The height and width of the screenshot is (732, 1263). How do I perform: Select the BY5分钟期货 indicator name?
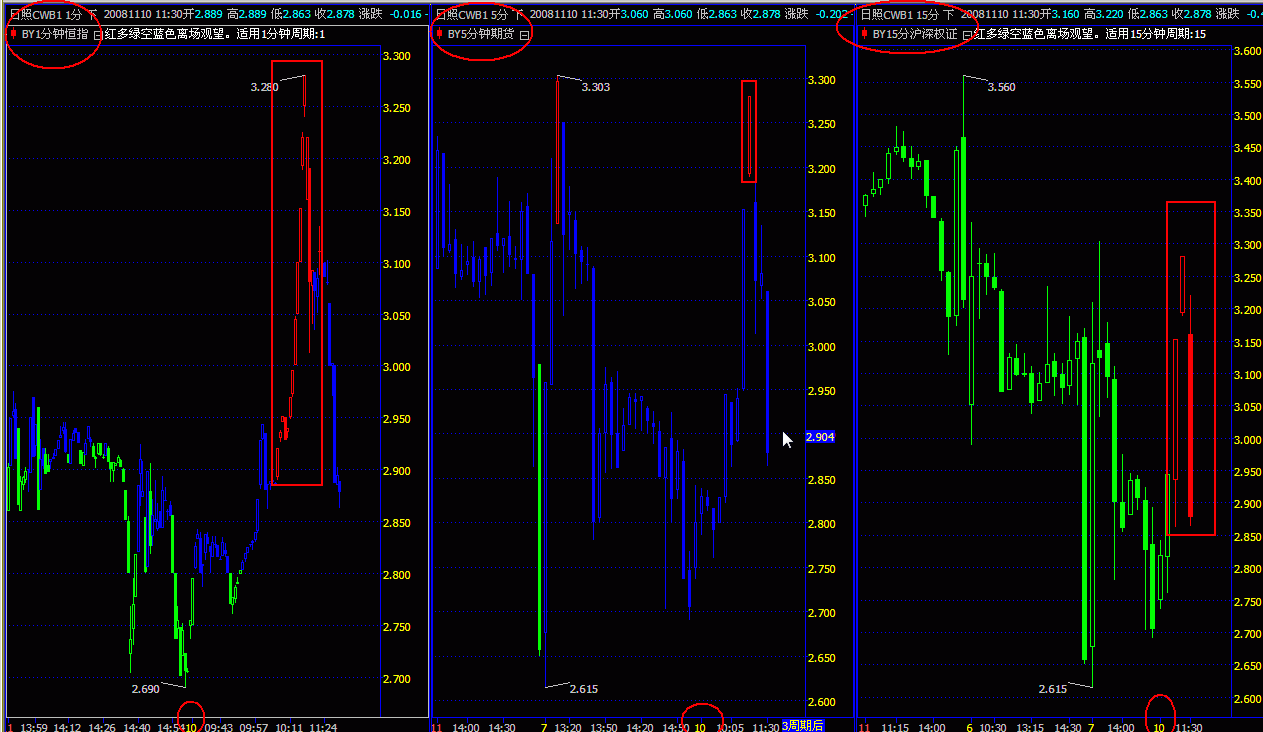pos(481,34)
